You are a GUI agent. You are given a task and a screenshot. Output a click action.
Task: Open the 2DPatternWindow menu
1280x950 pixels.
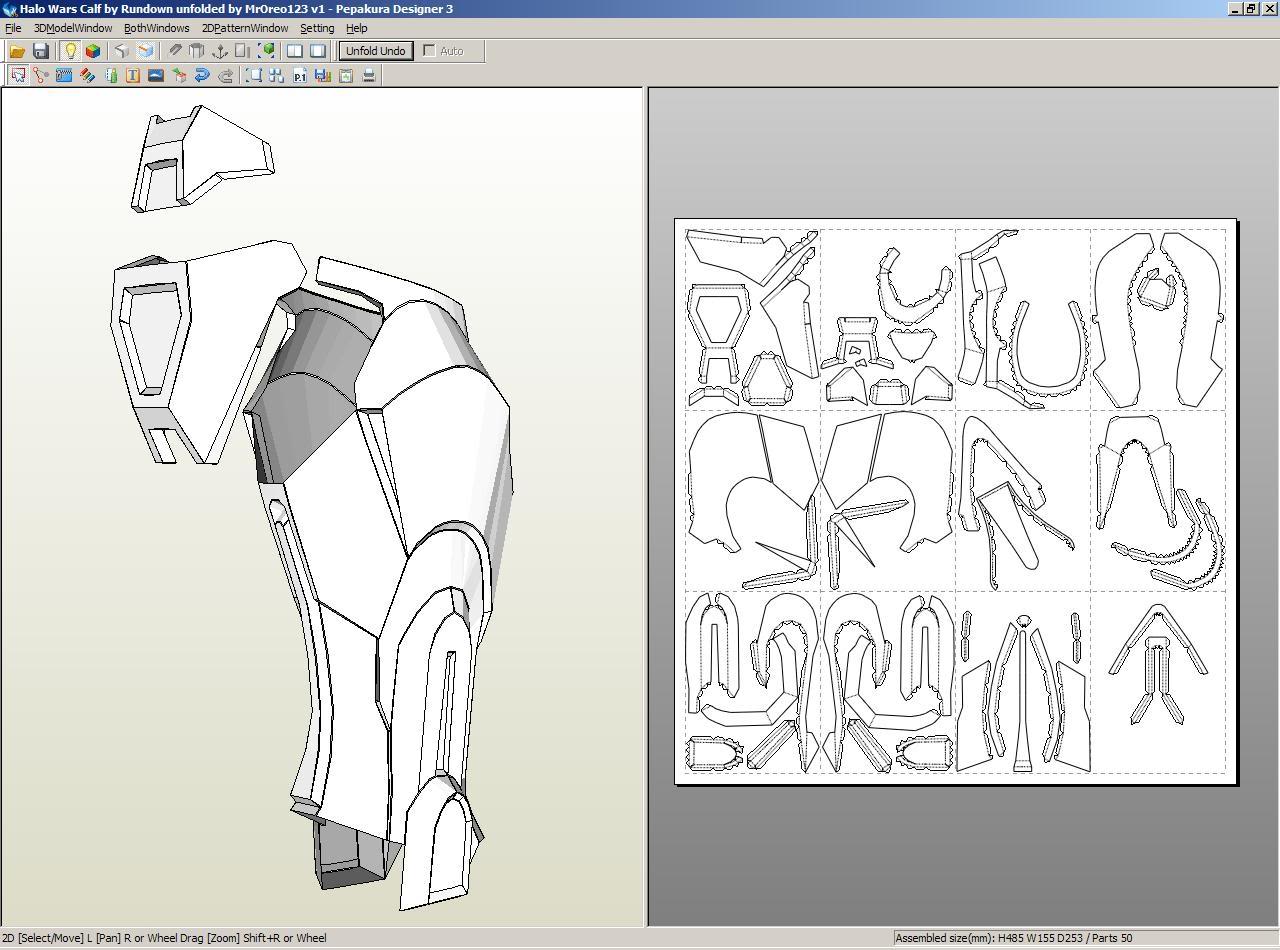tap(245, 28)
